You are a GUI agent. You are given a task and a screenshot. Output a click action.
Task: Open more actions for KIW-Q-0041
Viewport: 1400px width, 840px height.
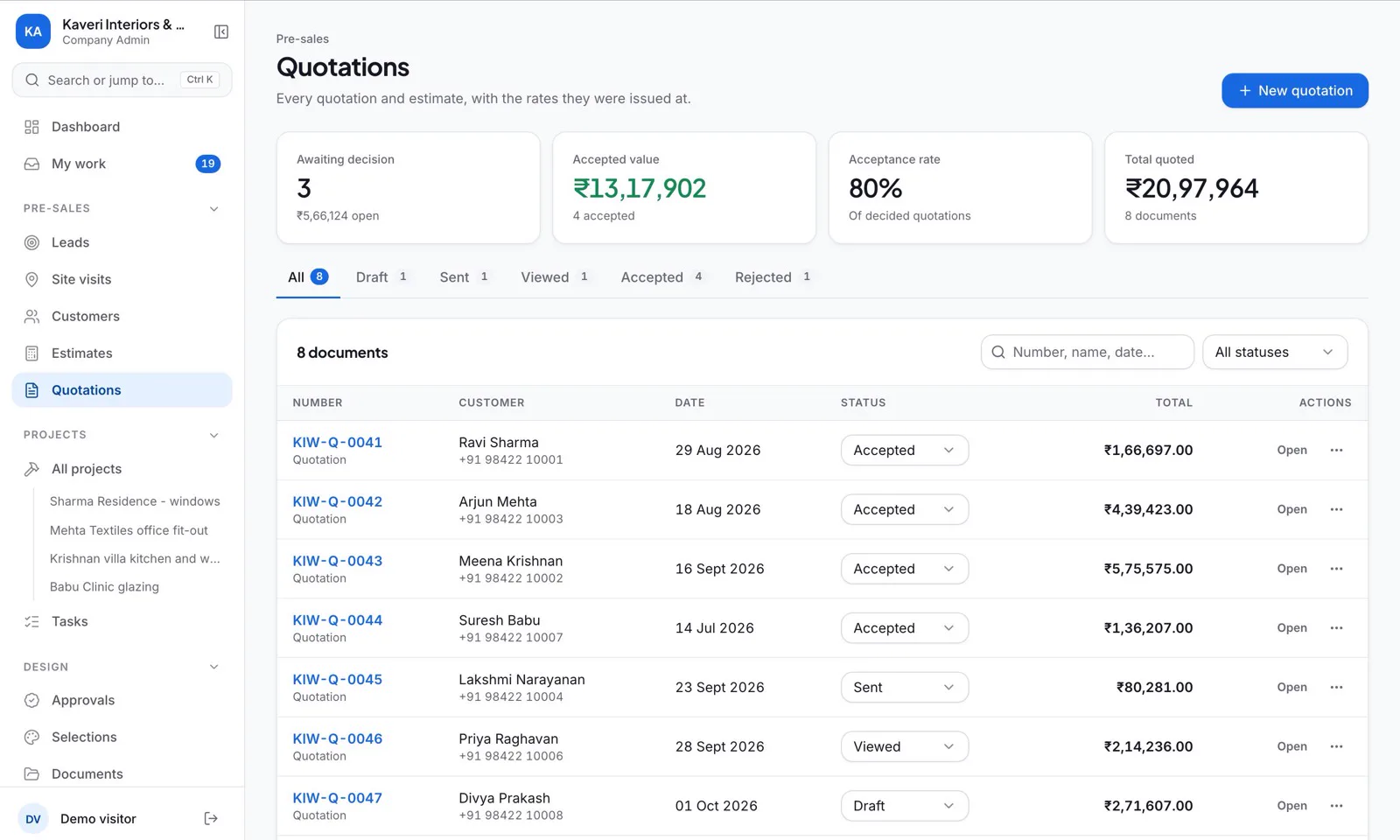[1336, 450]
